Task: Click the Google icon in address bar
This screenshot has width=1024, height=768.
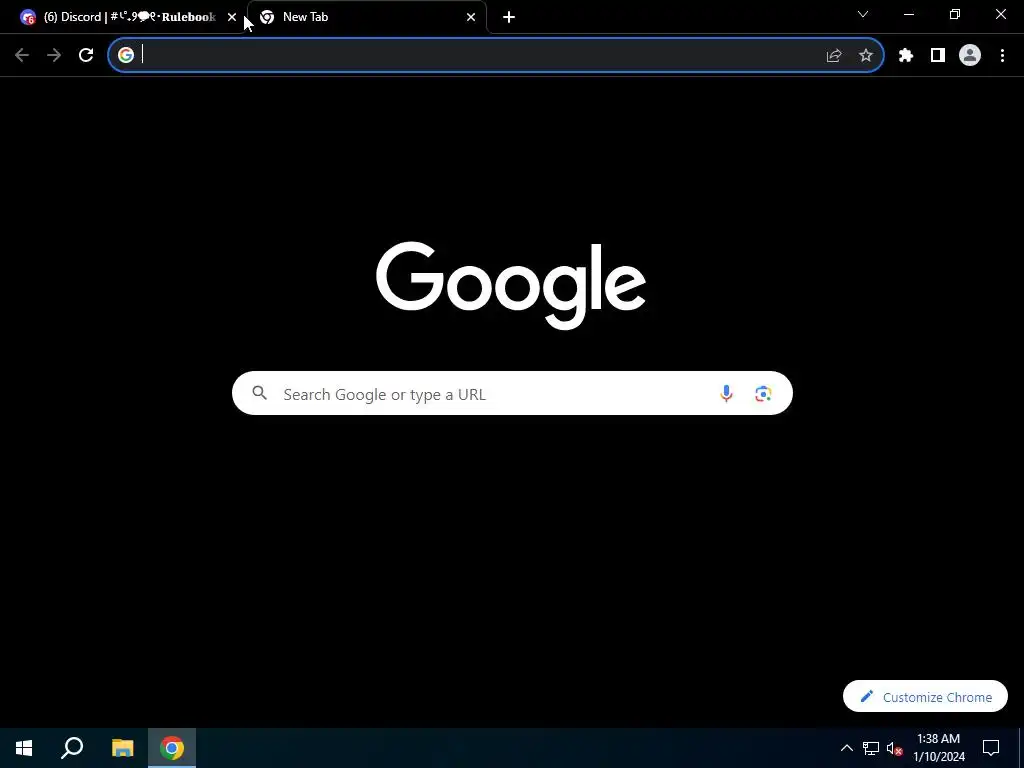Action: tap(126, 56)
